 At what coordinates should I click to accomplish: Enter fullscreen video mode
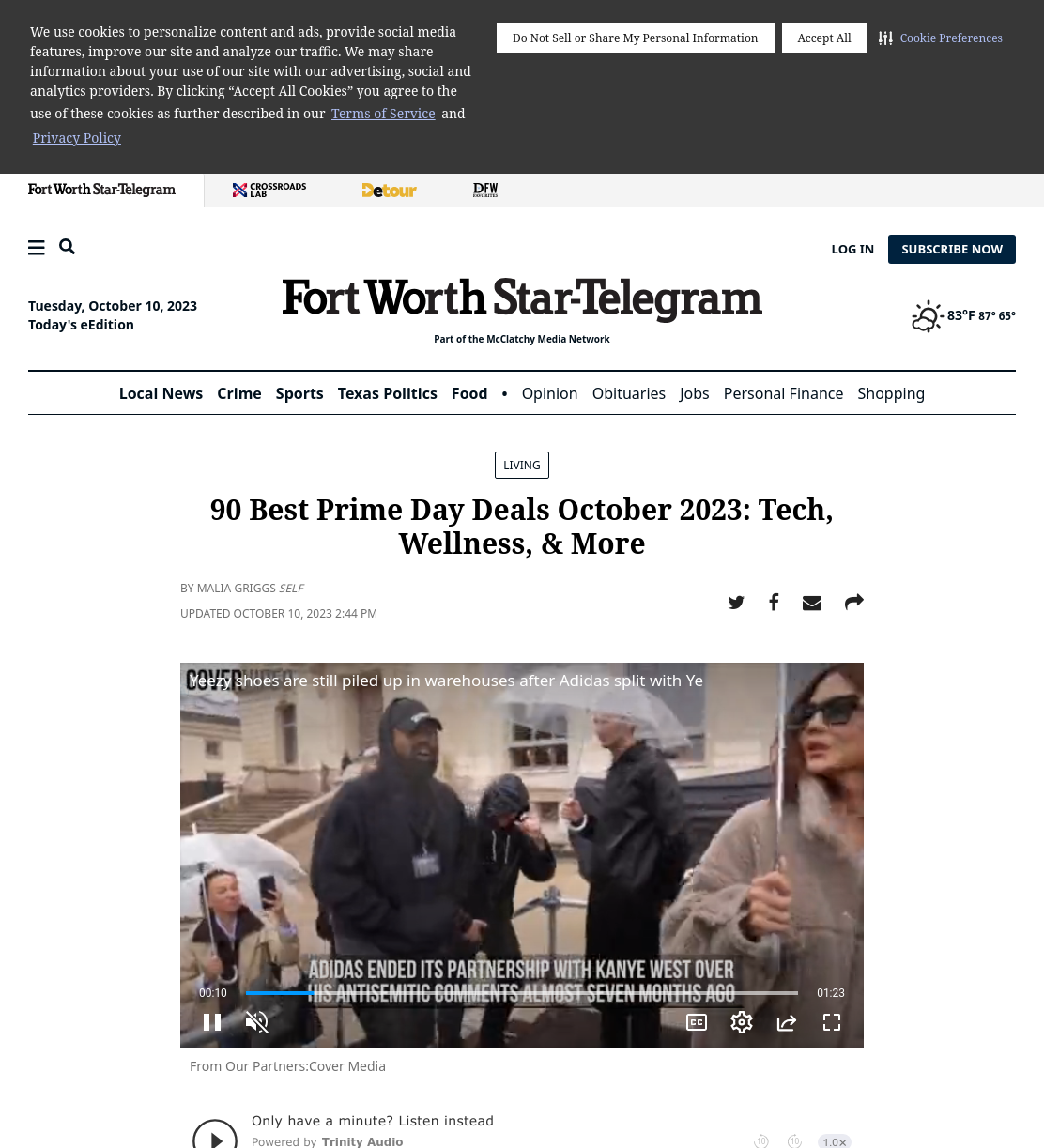832,1022
